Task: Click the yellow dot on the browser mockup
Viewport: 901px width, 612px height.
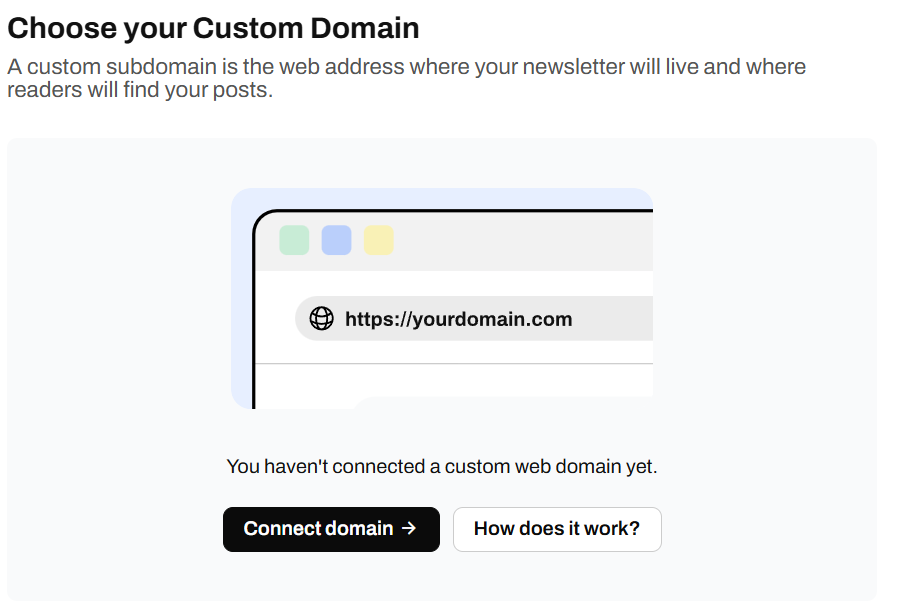Action: coord(379,240)
